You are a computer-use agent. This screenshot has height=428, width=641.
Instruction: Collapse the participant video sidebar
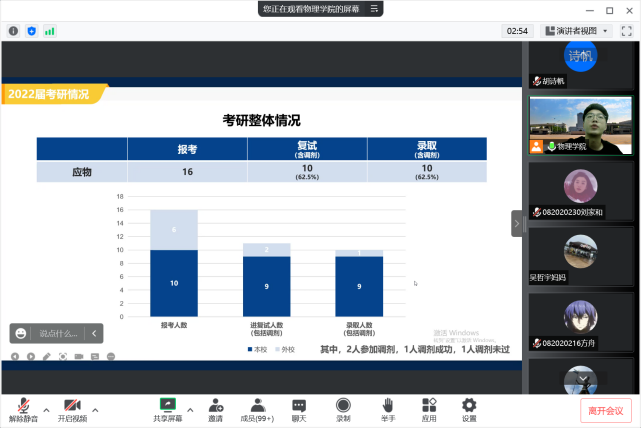tap(517, 224)
